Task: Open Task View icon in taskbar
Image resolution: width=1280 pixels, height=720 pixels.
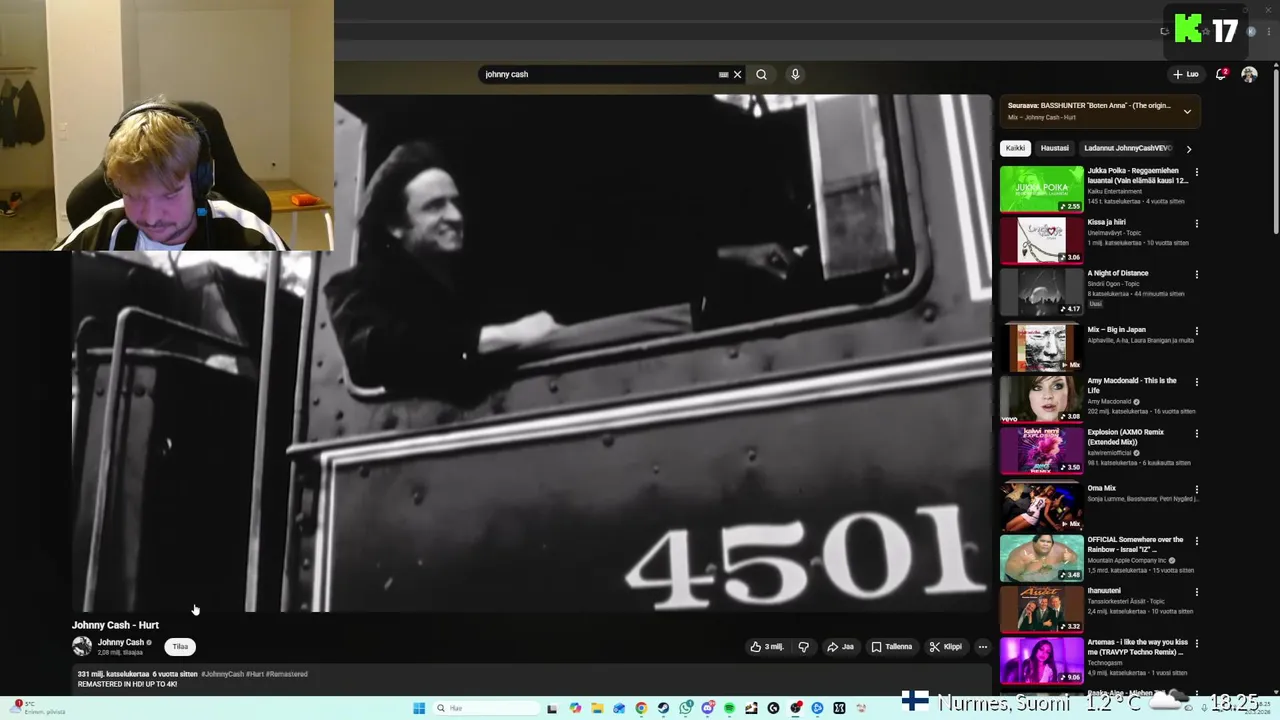Action: [x=551, y=708]
